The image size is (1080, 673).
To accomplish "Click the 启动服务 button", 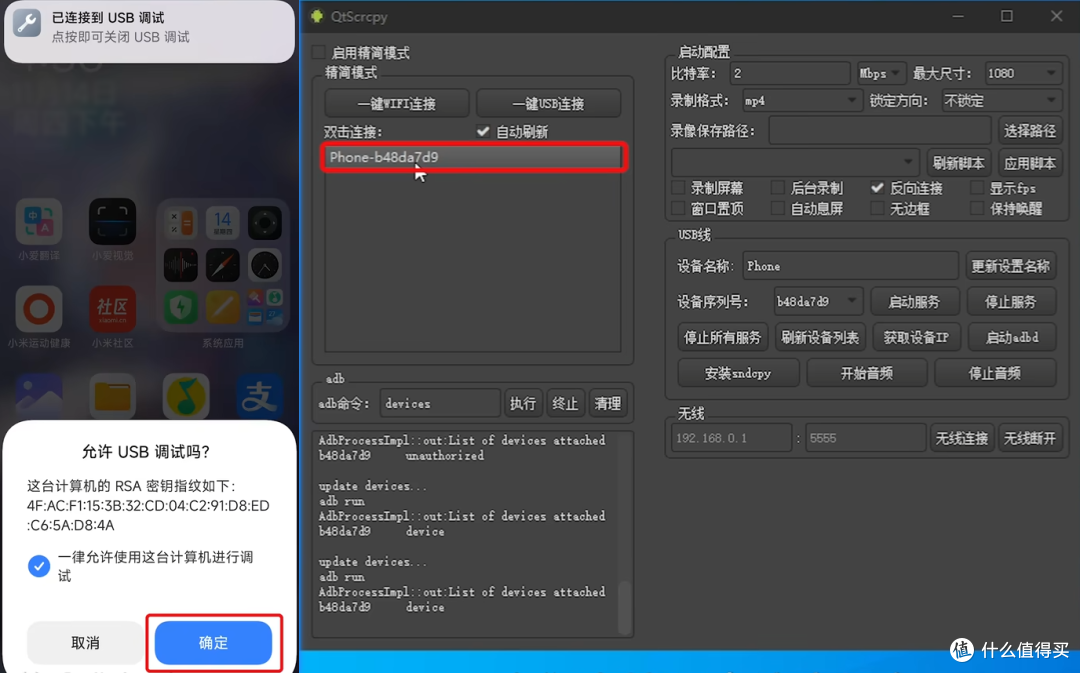I will click(914, 301).
